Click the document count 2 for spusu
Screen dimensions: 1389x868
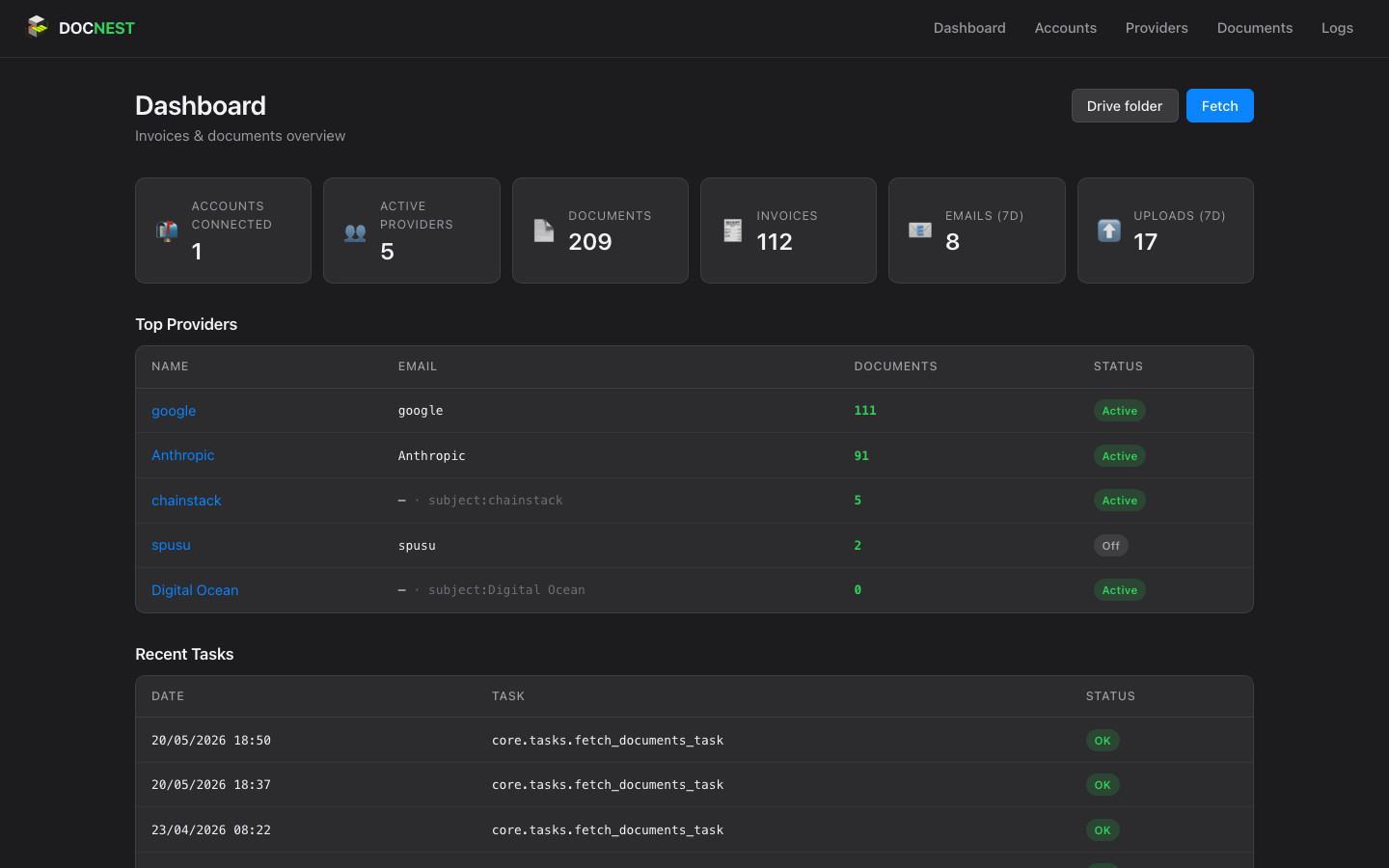click(x=858, y=545)
